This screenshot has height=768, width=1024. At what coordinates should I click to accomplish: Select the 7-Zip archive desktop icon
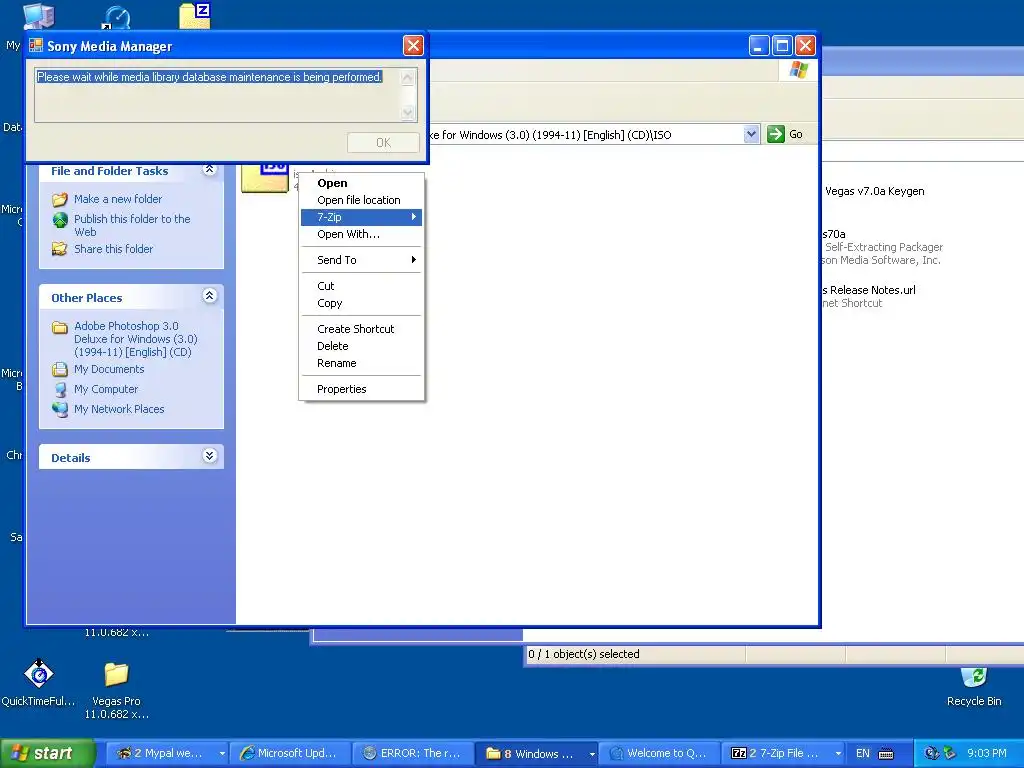[x=195, y=15]
